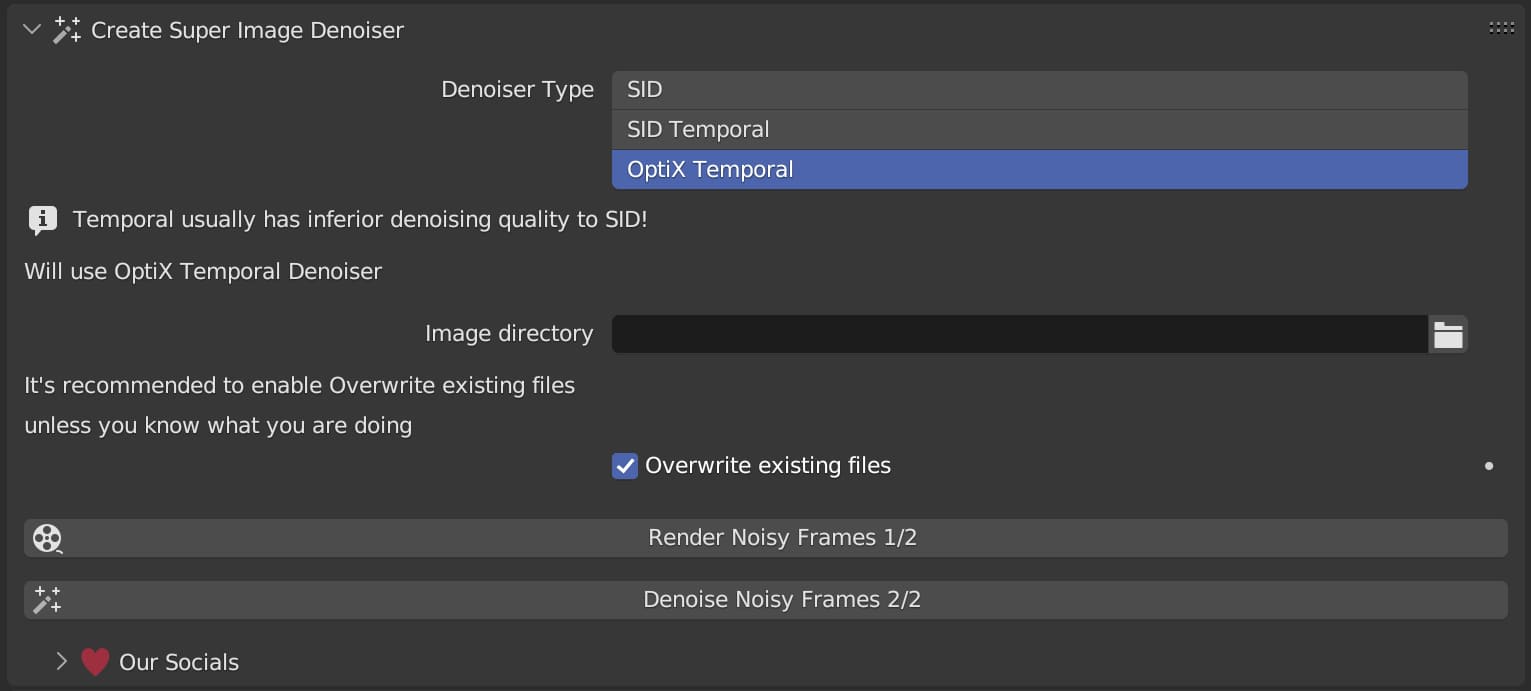Click the magic wand icon on Denoise Noisy Frames
Image resolution: width=1531 pixels, height=691 pixels.
pyautogui.click(x=47, y=599)
